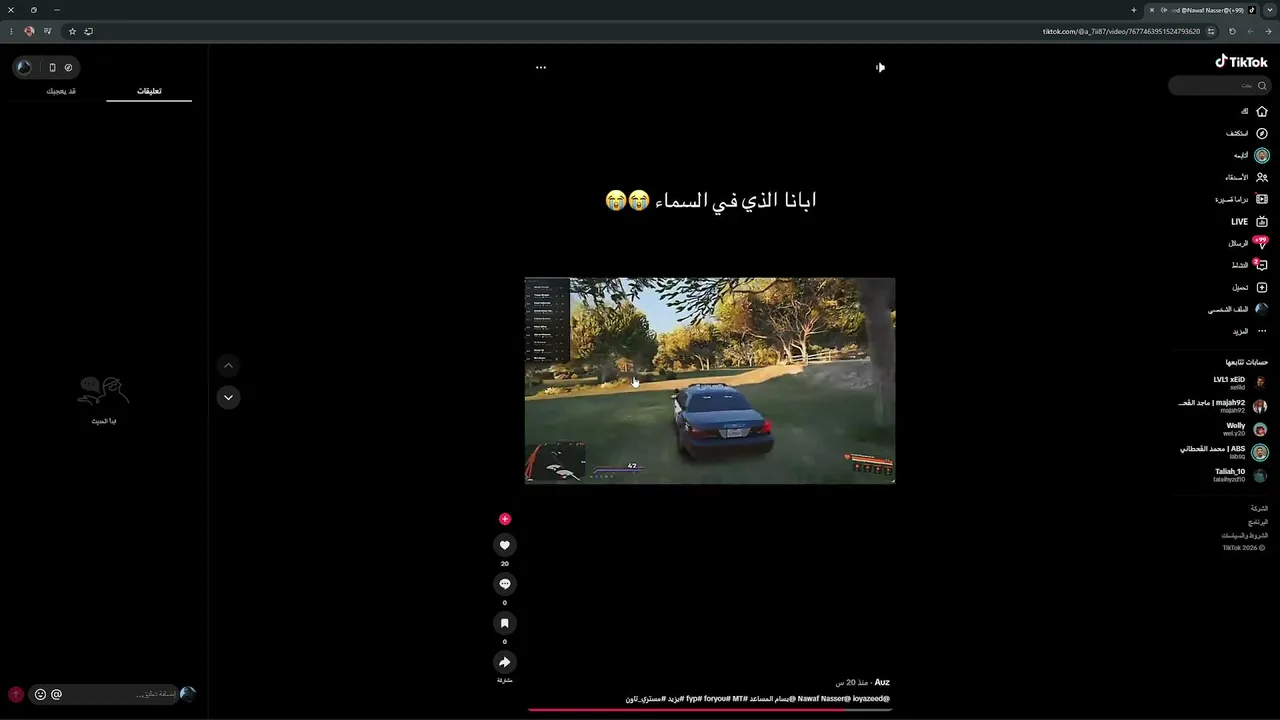This screenshot has height=720, width=1280.
Task: Open a new Chrome tab
Action: point(1134,10)
